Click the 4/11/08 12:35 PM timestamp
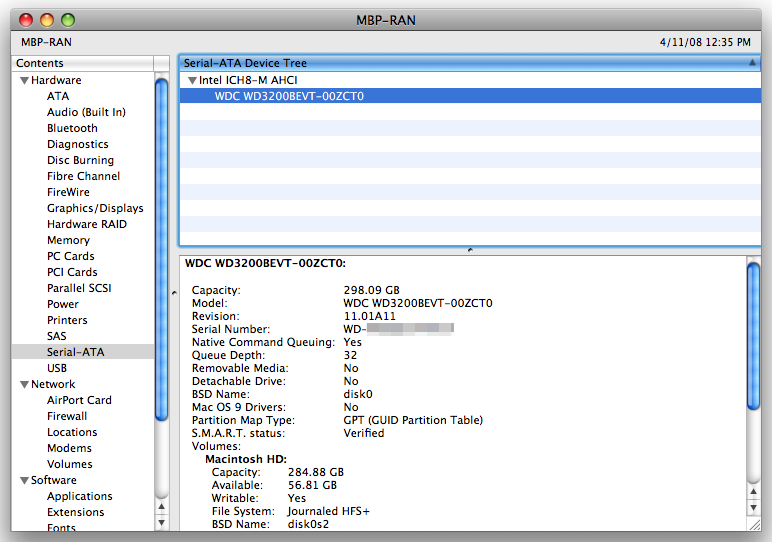This screenshot has width=772, height=542. click(x=705, y=42)
